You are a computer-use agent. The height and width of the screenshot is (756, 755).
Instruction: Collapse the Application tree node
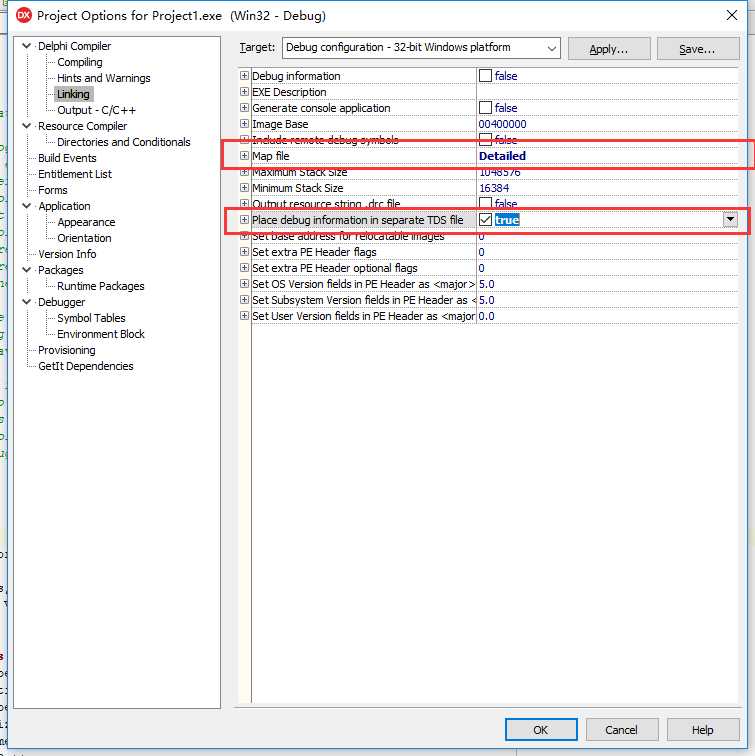point(27,206)
